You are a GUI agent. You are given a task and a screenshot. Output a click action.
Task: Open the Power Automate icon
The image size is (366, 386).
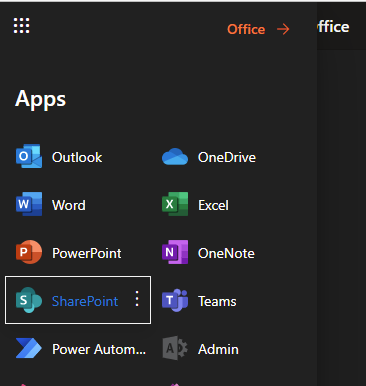click(29, 348)
